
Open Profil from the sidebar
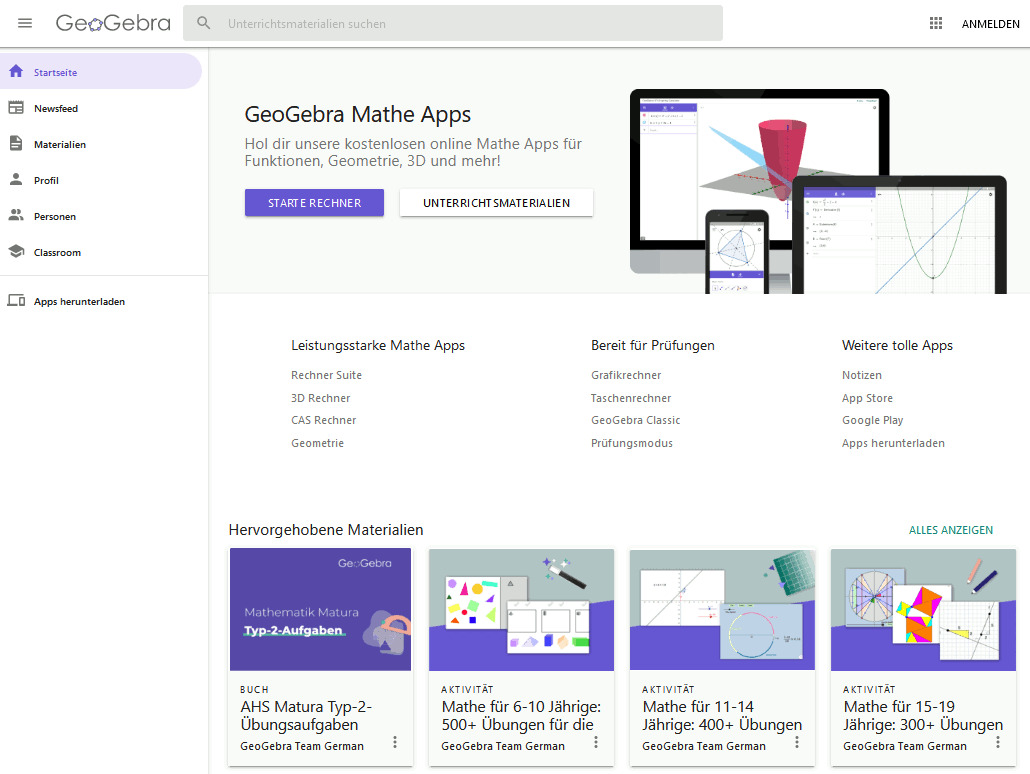tap(46, 181)
